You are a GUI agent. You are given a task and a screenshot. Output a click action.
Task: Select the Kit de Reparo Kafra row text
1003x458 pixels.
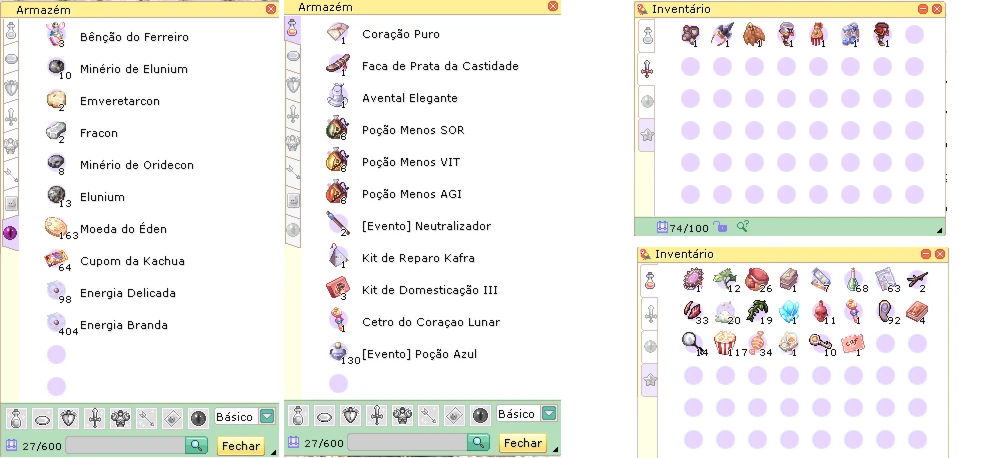(418, 258)
